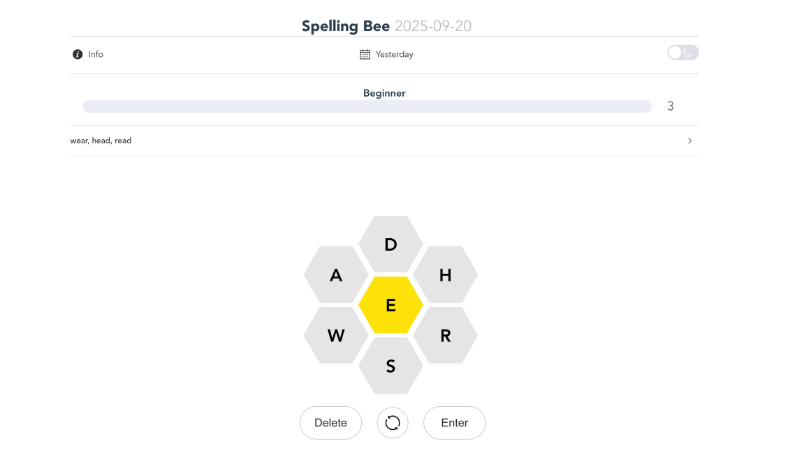Toggle the dark mode switch
800x450 pixels.
683,53
